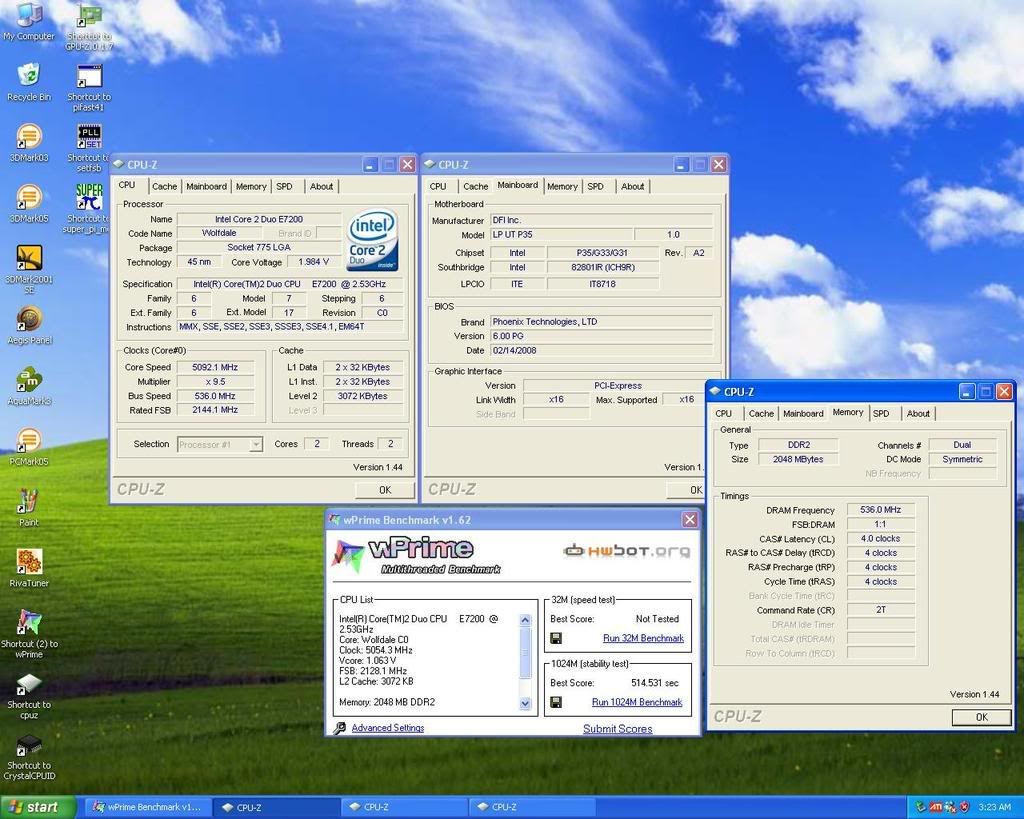Click the Advanced Settings wrench icon in wPrime
This screenshot has height=819, width=1024.
point(340,728)
